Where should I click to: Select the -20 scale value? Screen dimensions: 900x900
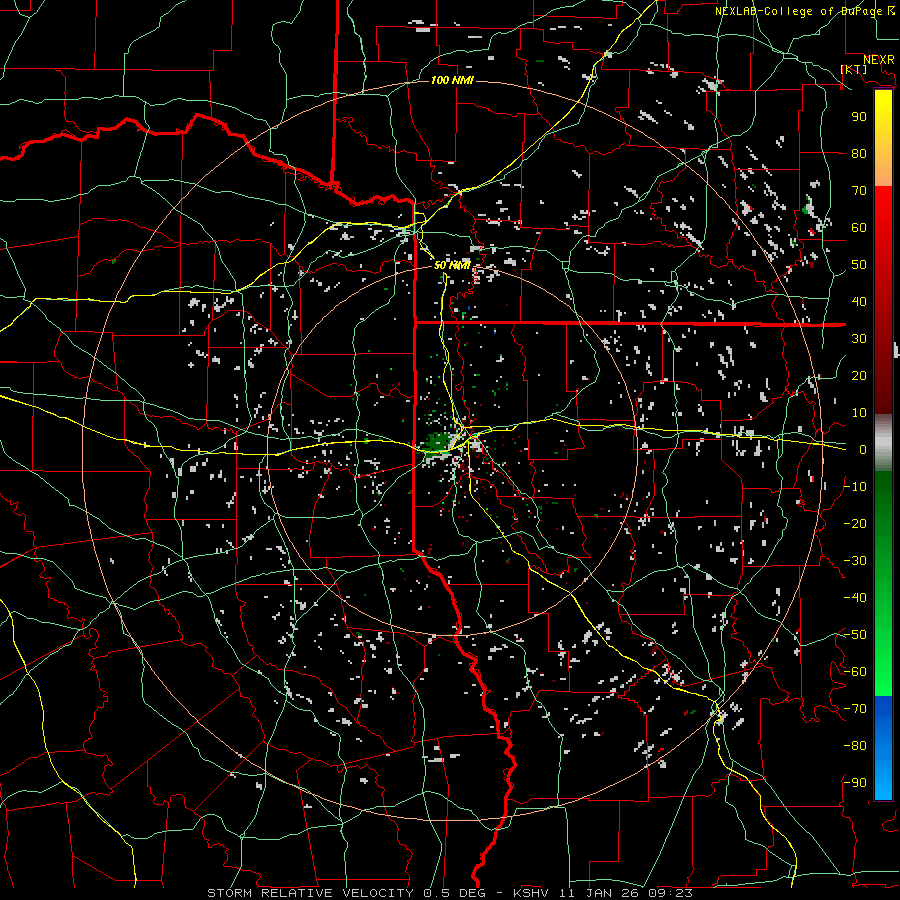click(x=855, y=523)
